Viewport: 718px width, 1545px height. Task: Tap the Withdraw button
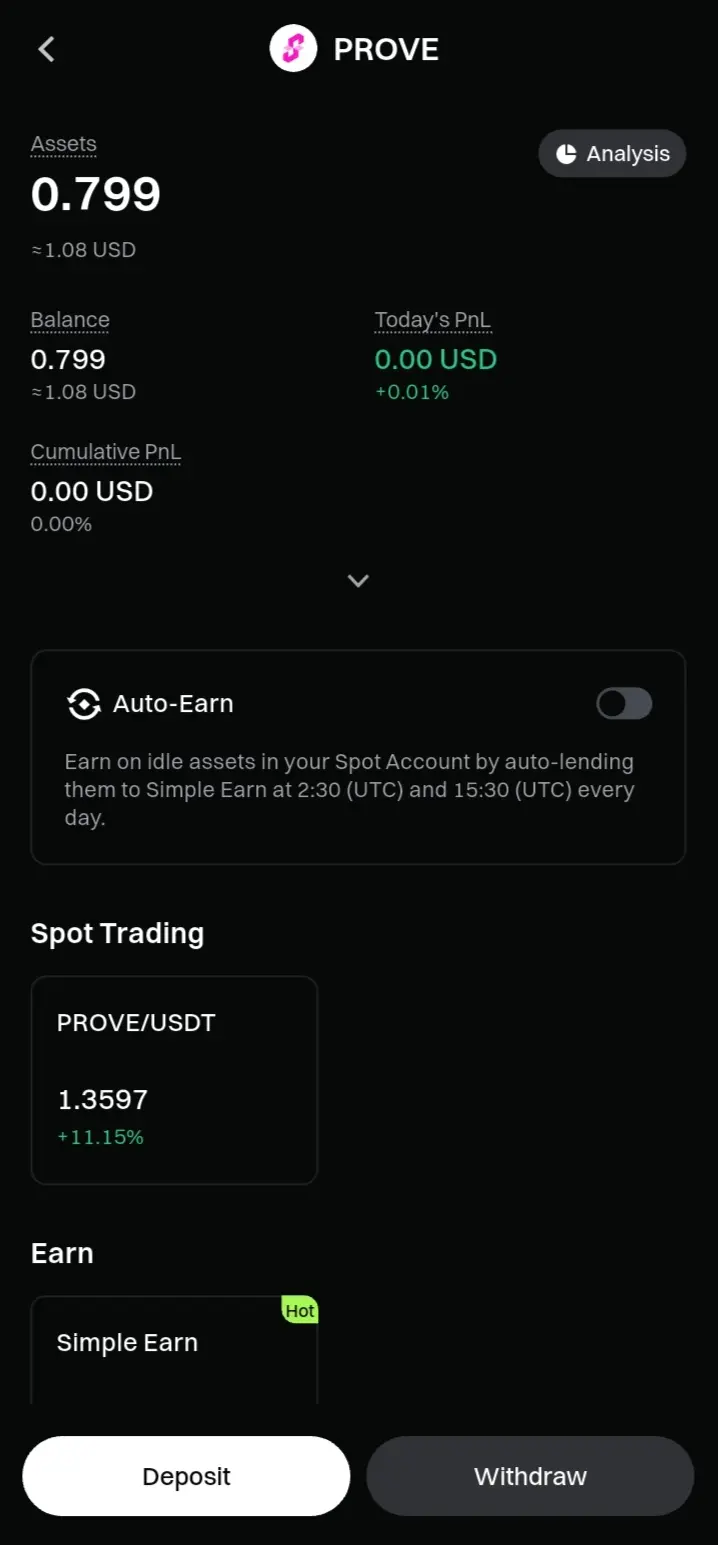pos(530,1476)
